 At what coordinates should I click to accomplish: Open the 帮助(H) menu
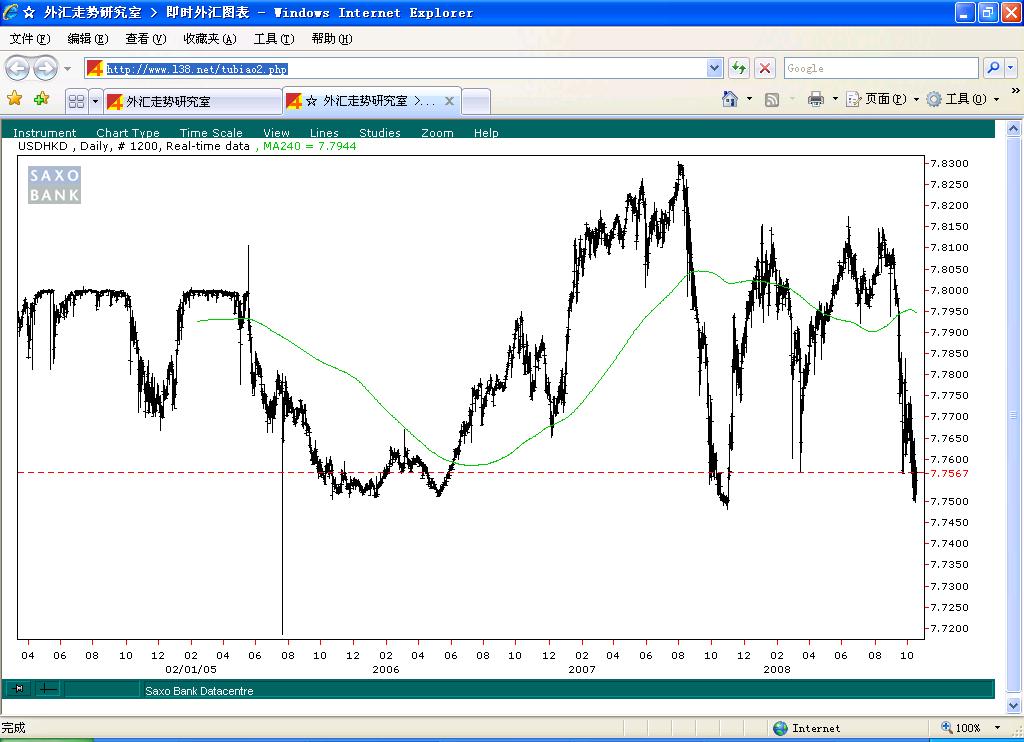click(x=332, y=39)
